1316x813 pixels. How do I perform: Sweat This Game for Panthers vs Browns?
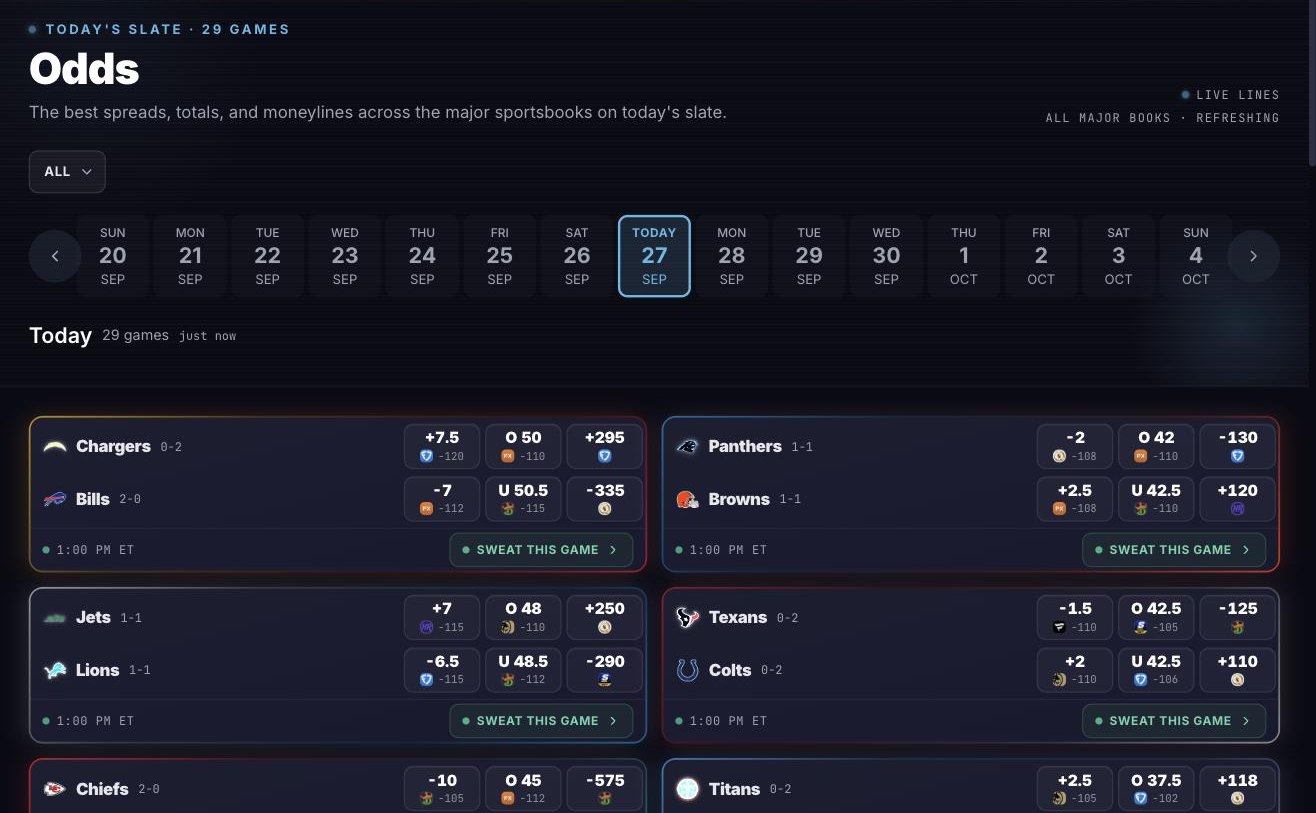point(1174,550)
